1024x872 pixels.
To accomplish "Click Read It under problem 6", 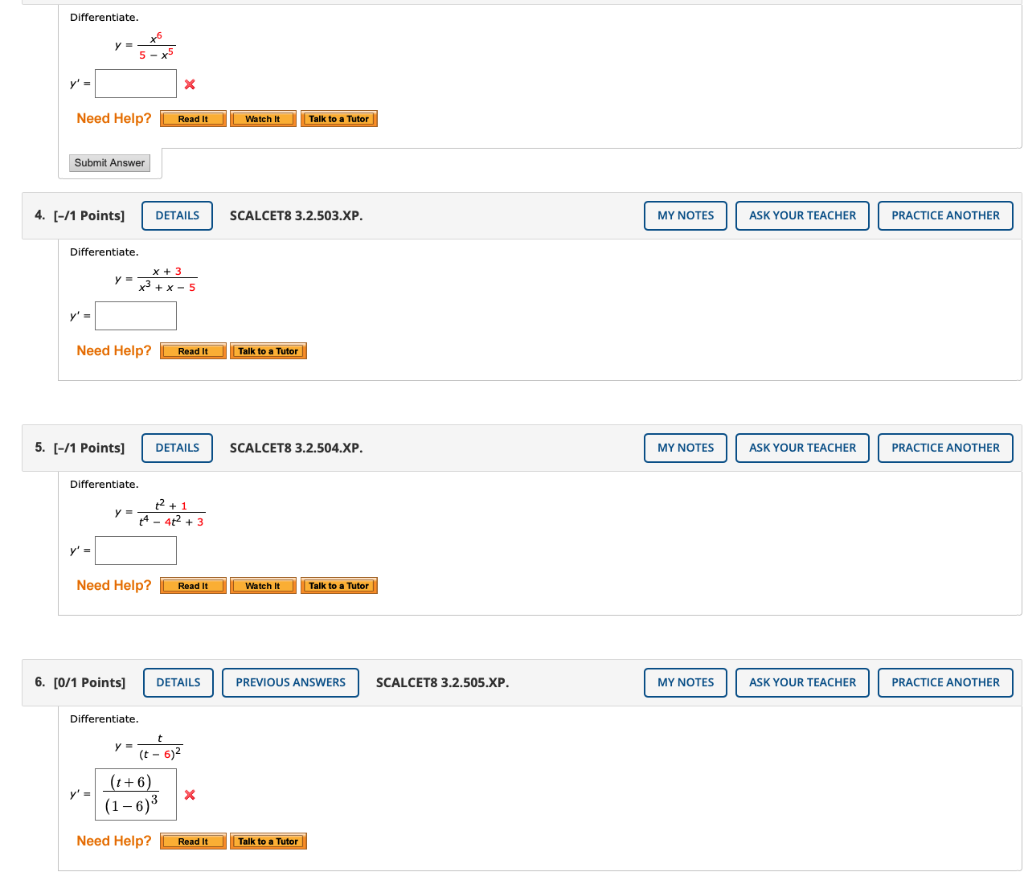I will 192,841.
